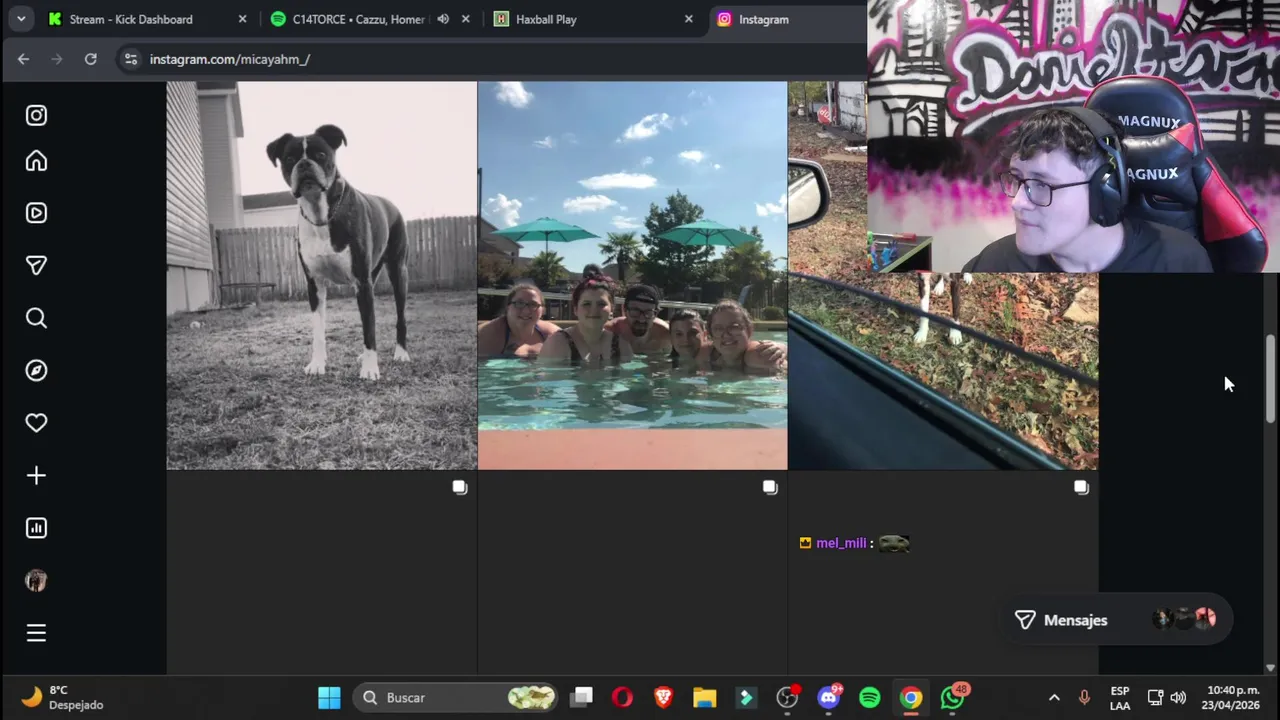Launch Brave browser from the taskbar
Image resolution: width=1280 pixels, height=720 pixels.
pos(663,697)
